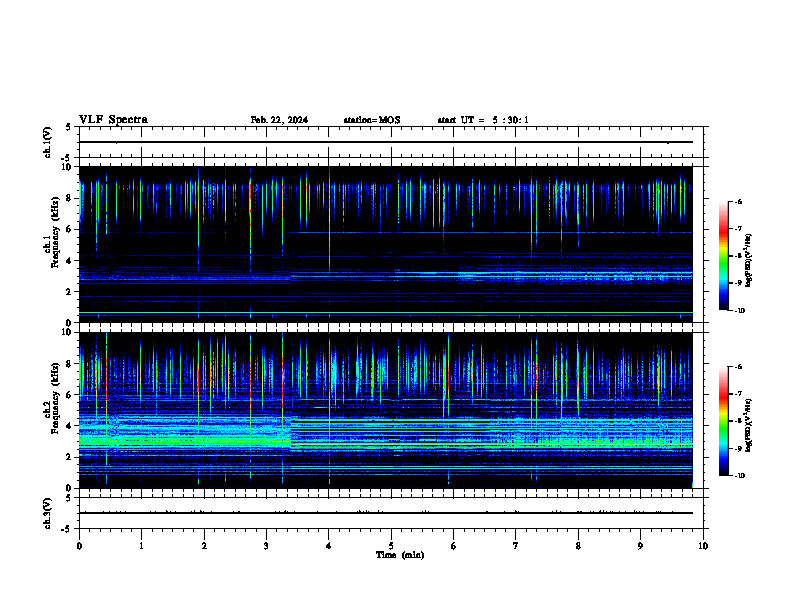Click the "2" kHz tick on ch.2 axis
The image size is (792, 612).
click(71, 457)
